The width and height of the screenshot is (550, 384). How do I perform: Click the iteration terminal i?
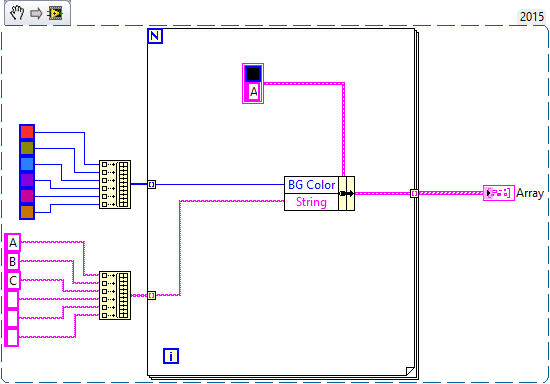point(171,356)
